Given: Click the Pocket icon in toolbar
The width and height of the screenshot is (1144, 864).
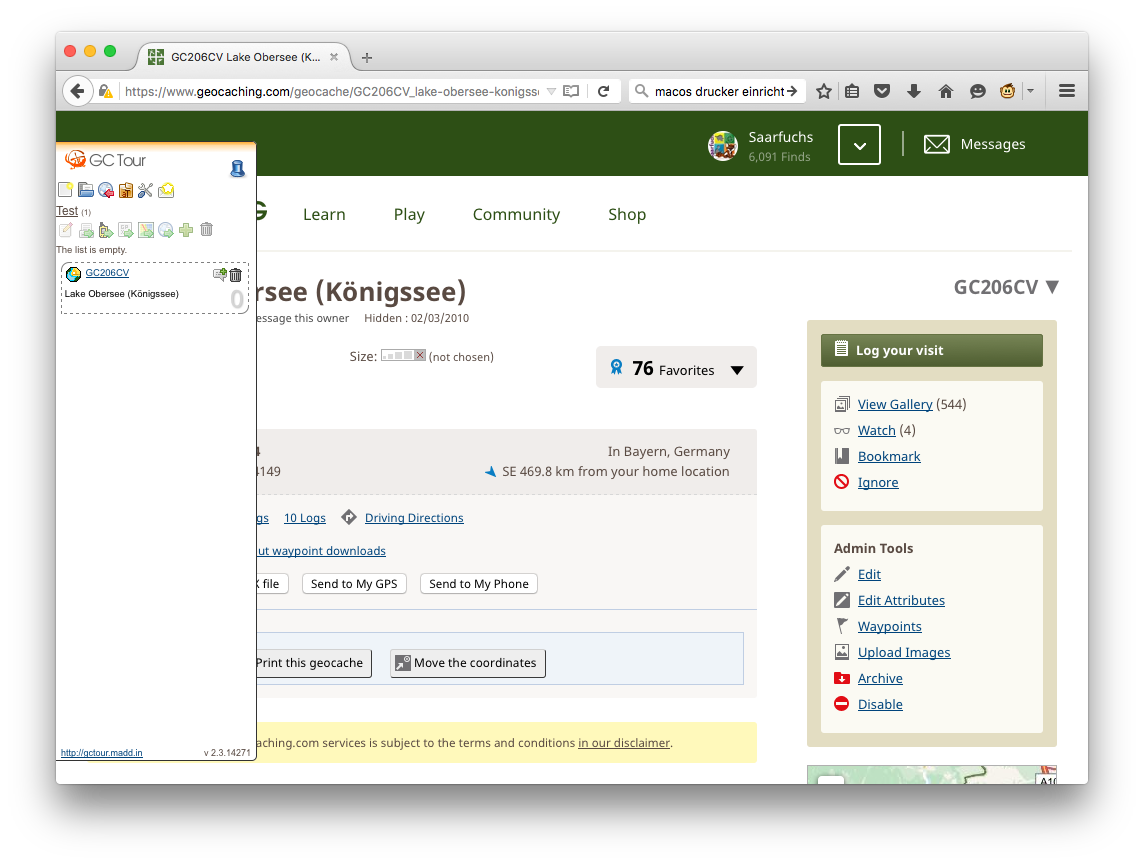Looking at the screenshot, I should coord(882,91).
